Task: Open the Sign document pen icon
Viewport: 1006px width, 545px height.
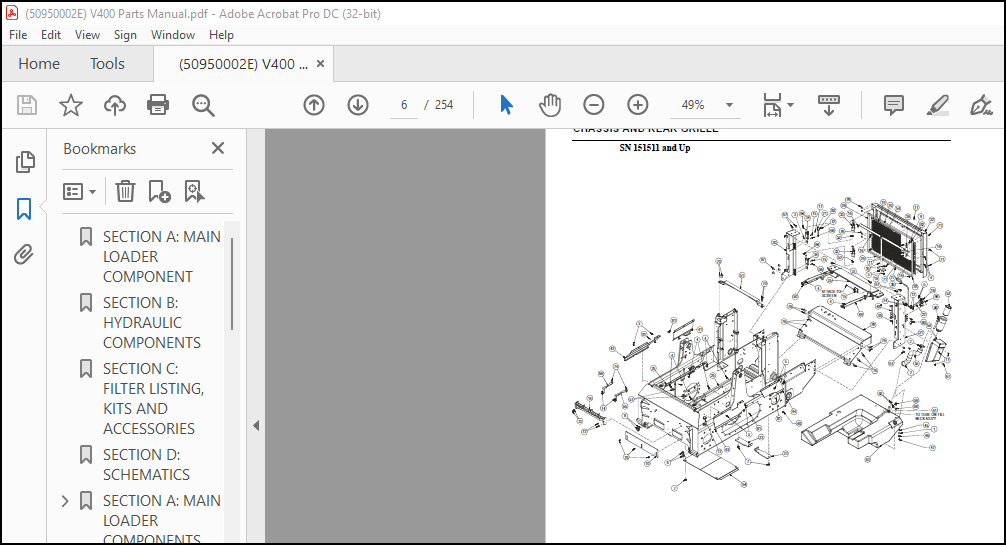Action: [981, 105]
